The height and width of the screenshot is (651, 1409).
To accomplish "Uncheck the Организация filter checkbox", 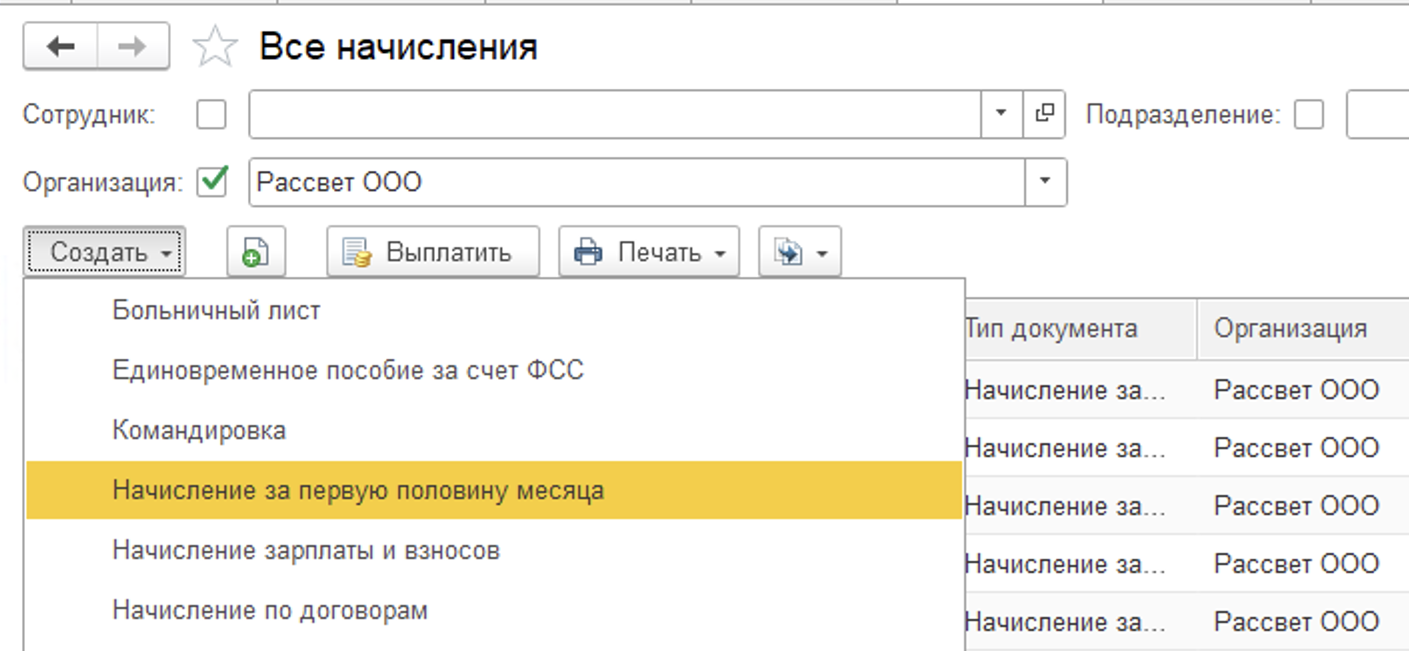I will 212,182.
